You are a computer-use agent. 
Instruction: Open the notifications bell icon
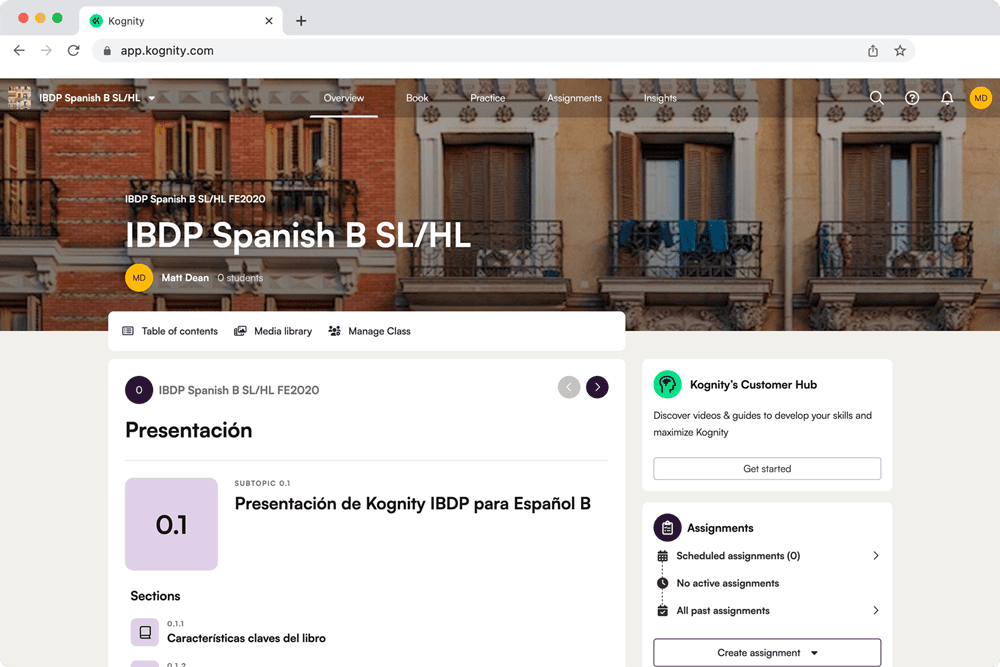click(946, 97)
